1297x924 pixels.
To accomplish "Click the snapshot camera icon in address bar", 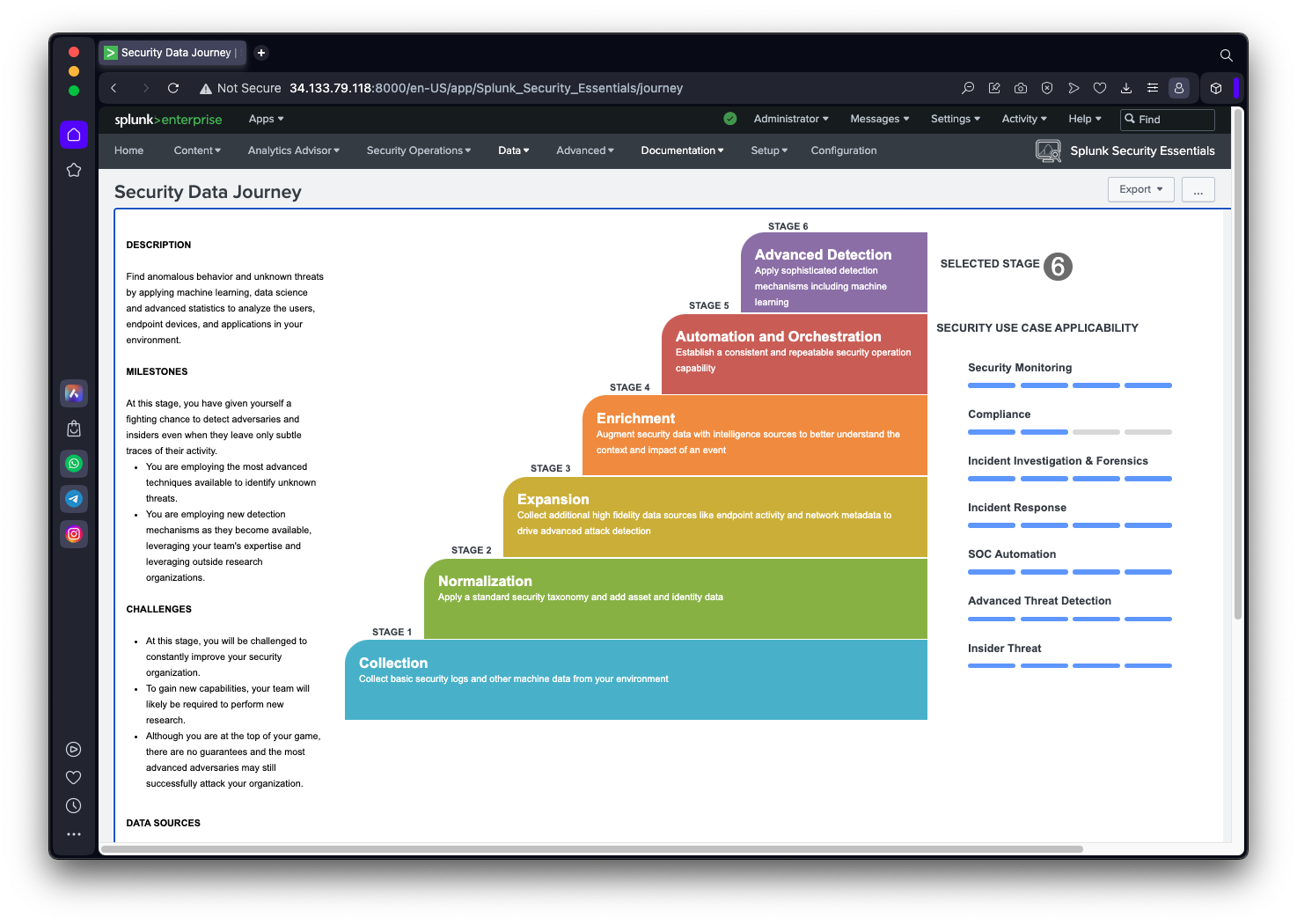I will click(1021, 88).
